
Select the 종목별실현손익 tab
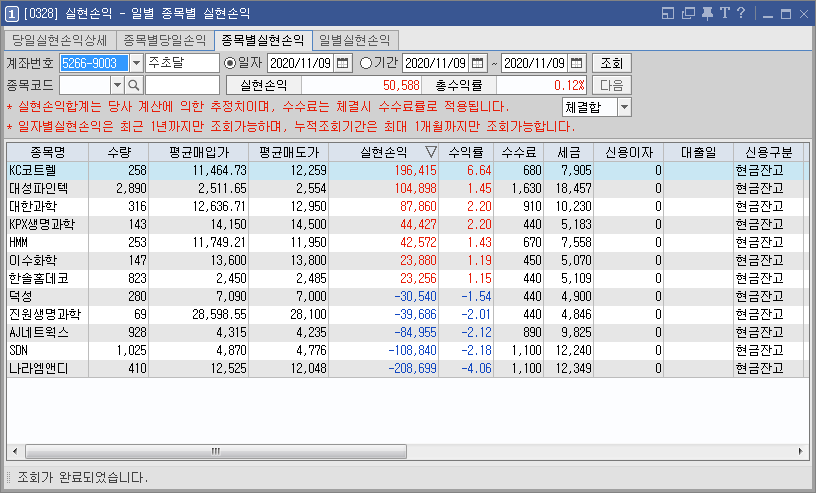[263, 40]
